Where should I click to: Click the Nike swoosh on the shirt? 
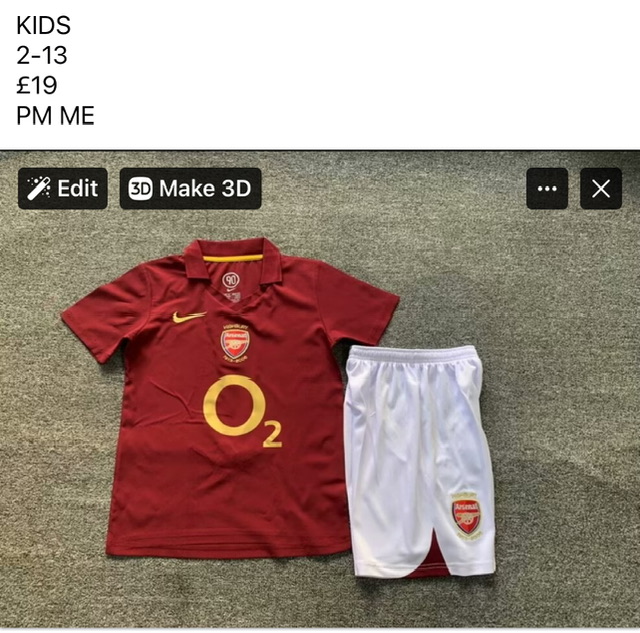[188, 317]
